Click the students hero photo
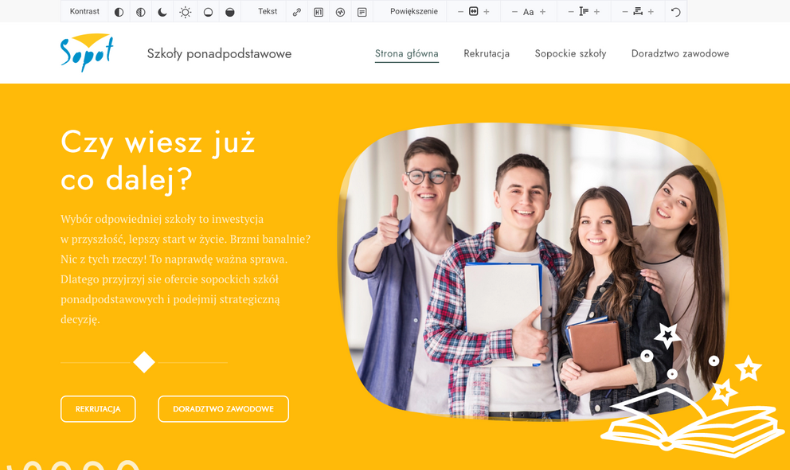 [530, 270]
